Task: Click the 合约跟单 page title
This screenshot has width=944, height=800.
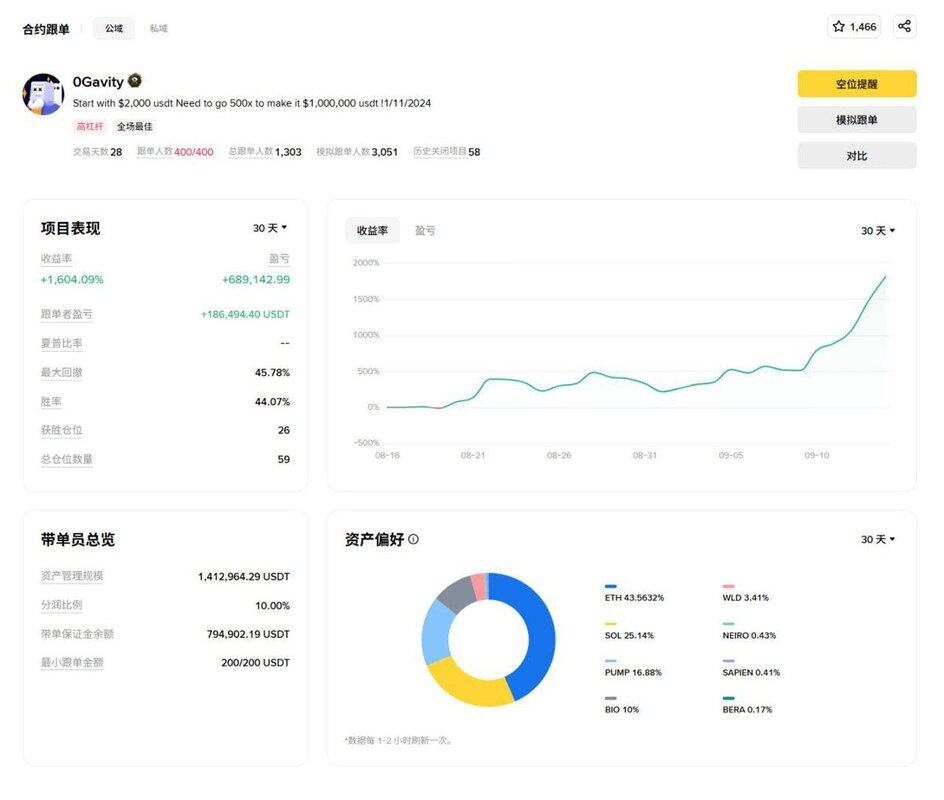Action: [46, 29]
